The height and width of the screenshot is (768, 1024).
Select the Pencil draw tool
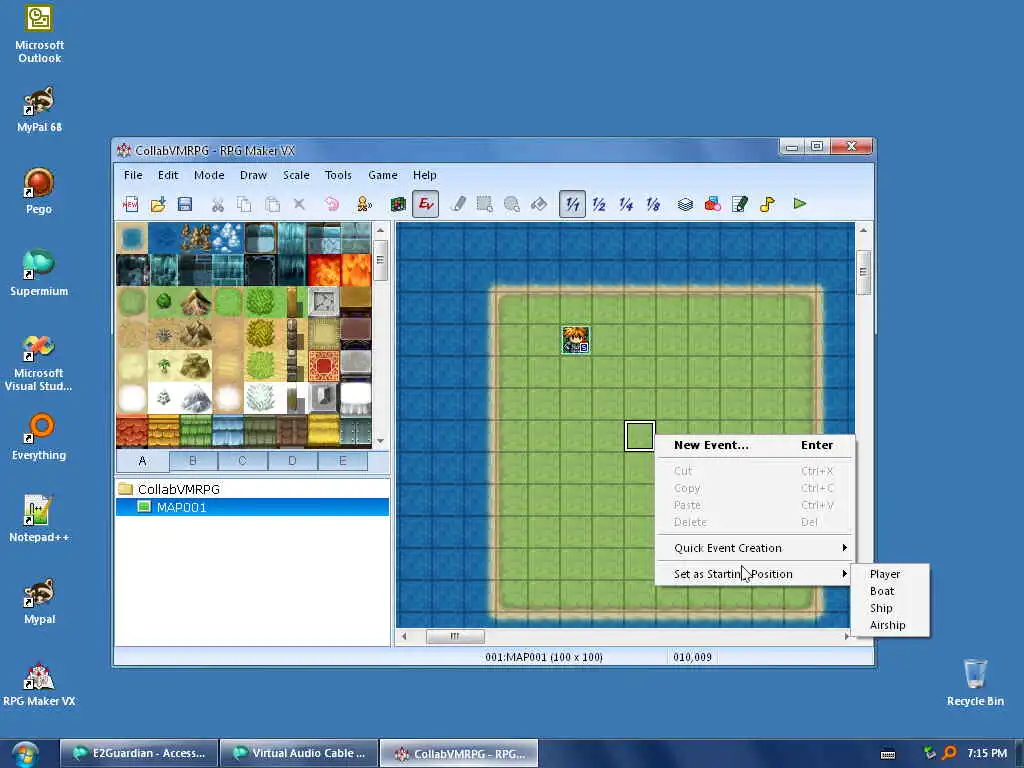pyautogui.click(x=458, y=204)
